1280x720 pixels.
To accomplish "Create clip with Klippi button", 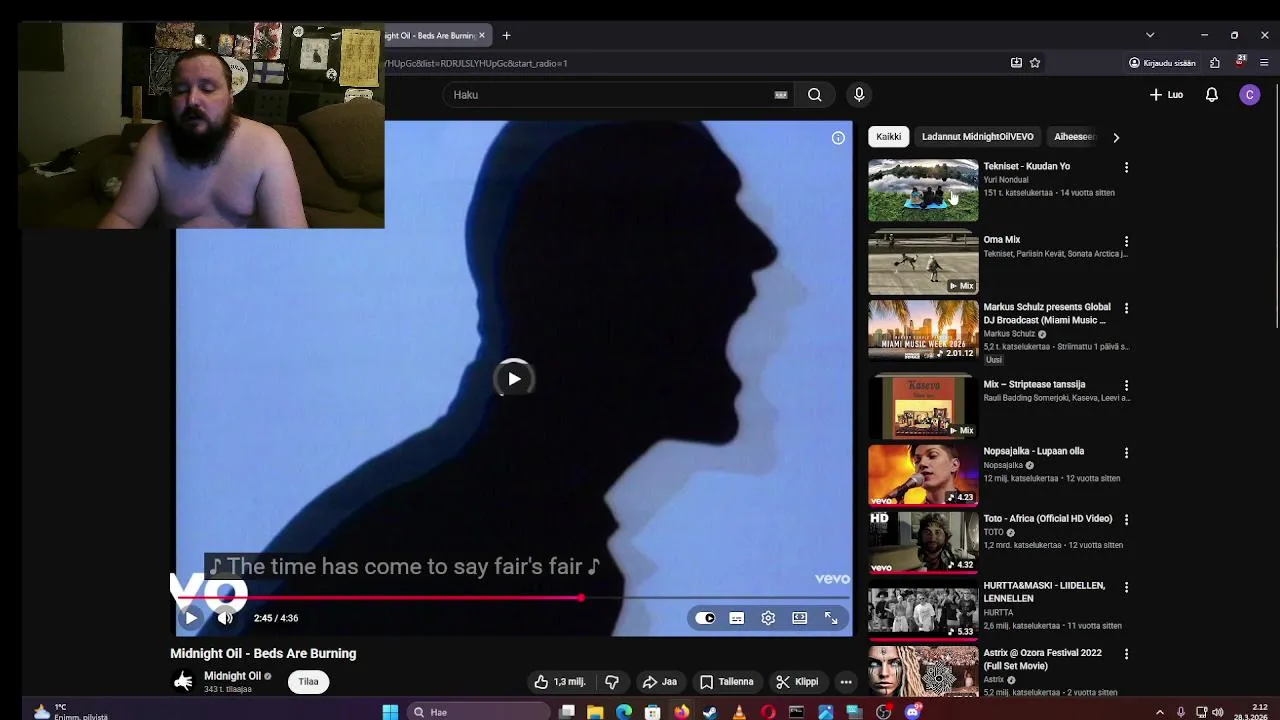I will (x=798, y=682).
